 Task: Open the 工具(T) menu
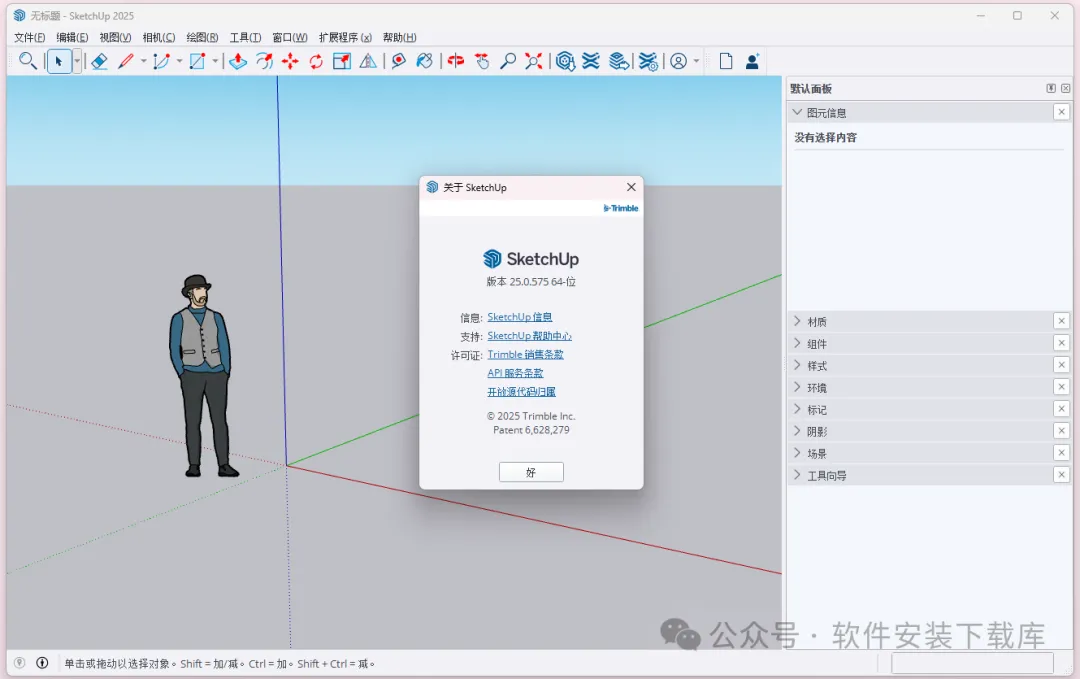pyautogui.click(x=245, y=37)
